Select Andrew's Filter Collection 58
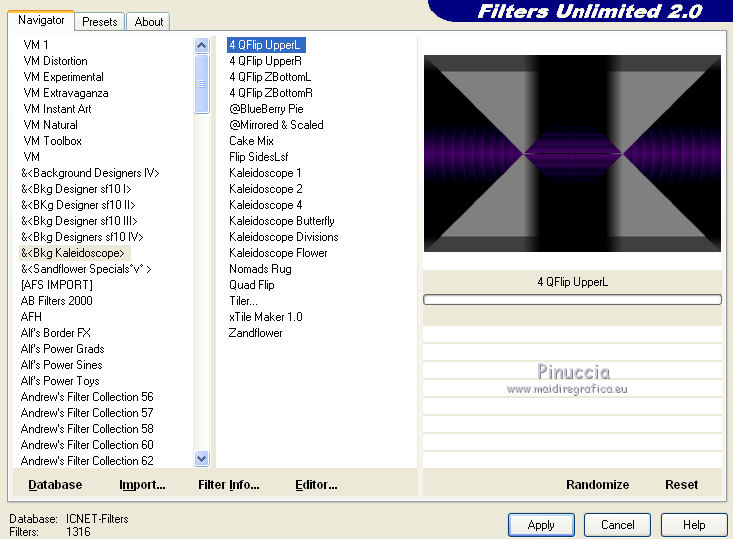Viewport: 733px width, 539px height. (x=87, y=429)
